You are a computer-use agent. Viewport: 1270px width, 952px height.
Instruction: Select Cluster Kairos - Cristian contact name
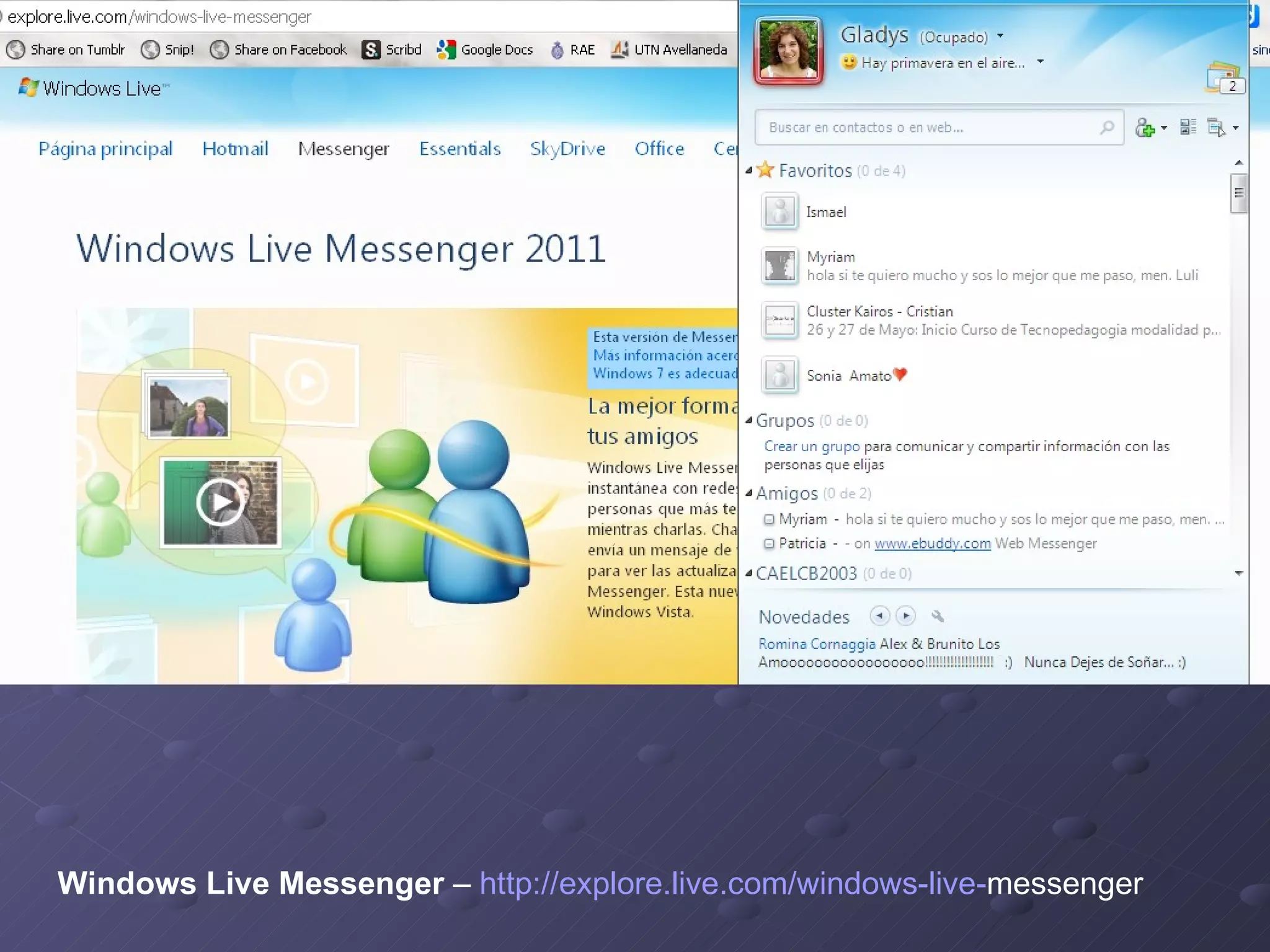[x=879, y=311]
